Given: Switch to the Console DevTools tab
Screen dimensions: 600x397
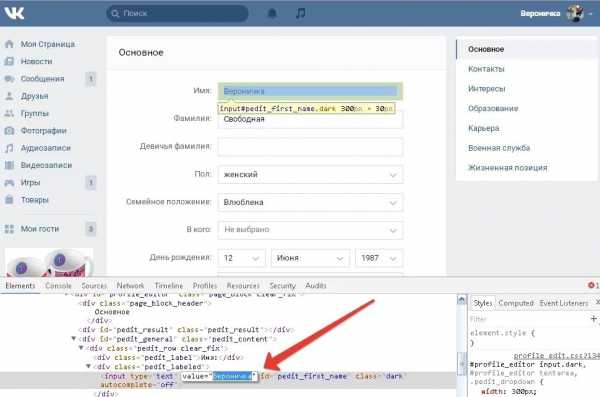Looking at the screenshot, I should 58,286.
